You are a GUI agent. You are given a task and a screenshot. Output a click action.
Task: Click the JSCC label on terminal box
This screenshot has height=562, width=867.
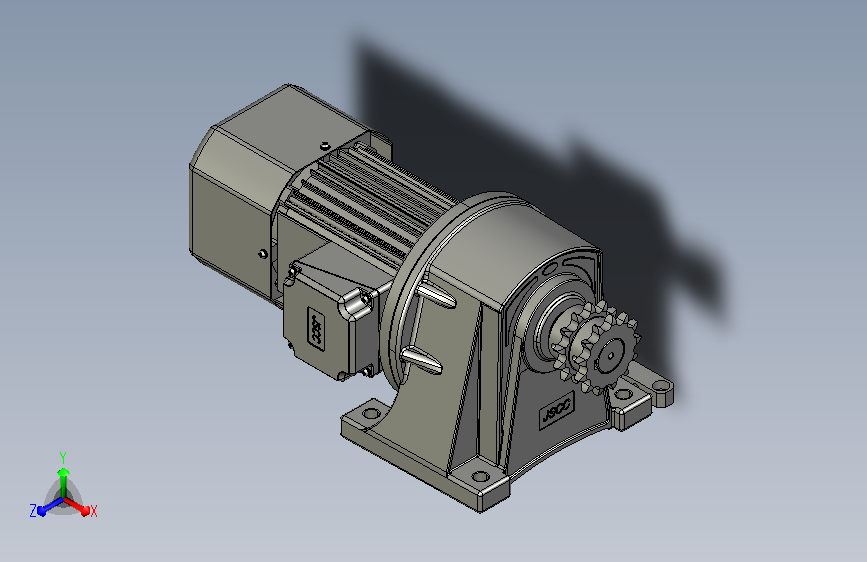point(317,329)
